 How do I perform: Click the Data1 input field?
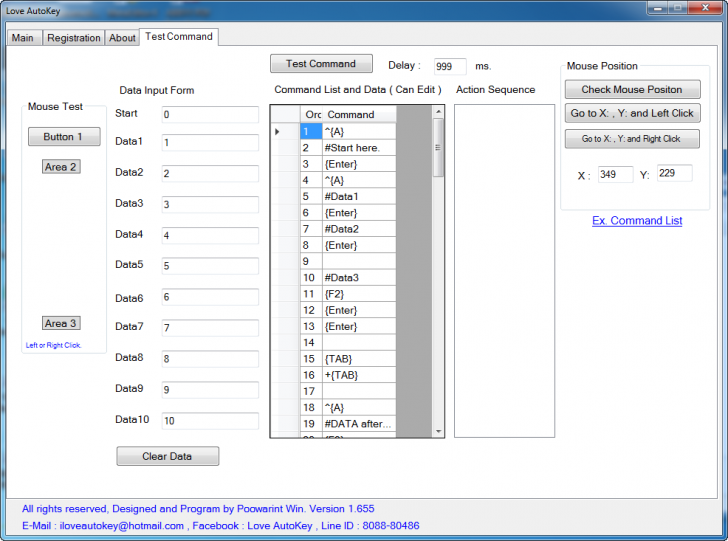pos(210,143)
